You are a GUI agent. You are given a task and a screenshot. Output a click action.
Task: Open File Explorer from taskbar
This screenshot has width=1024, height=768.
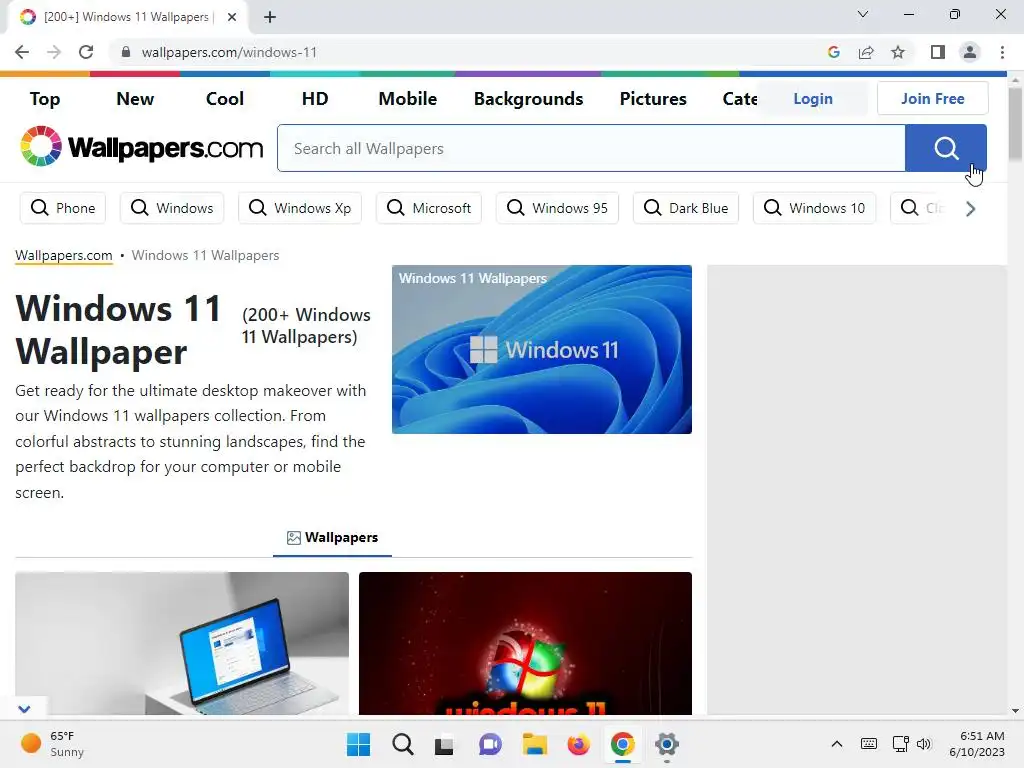(534, 744)
